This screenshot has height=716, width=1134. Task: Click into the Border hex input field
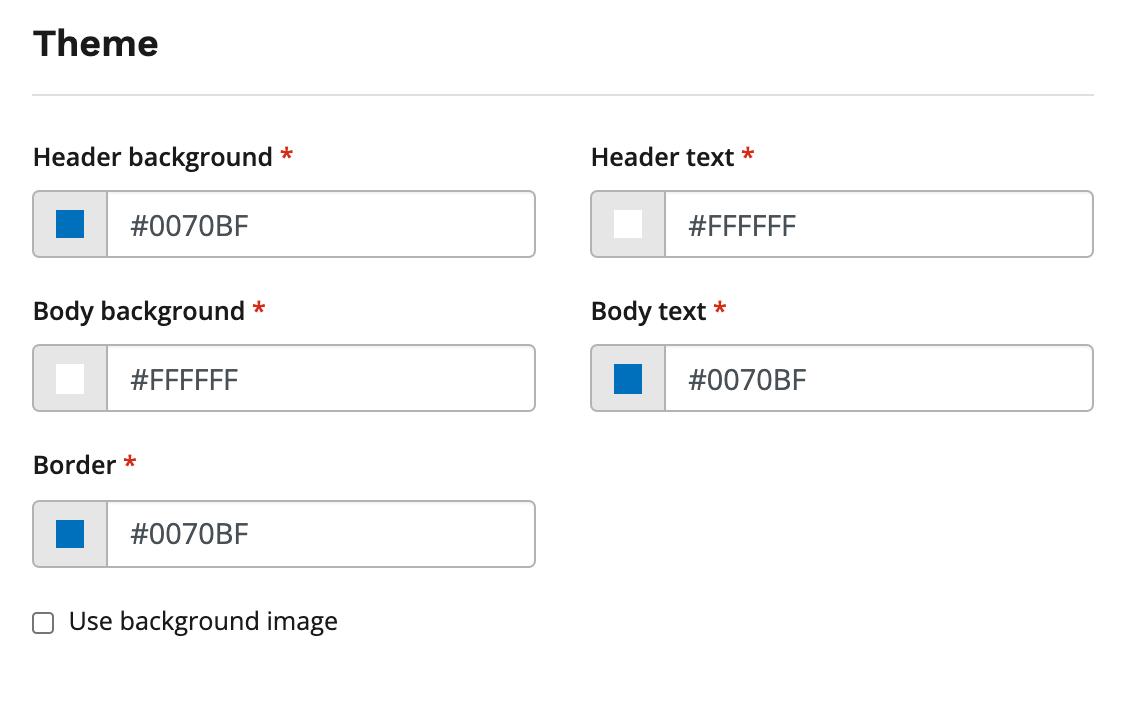(x=320, y=534)
